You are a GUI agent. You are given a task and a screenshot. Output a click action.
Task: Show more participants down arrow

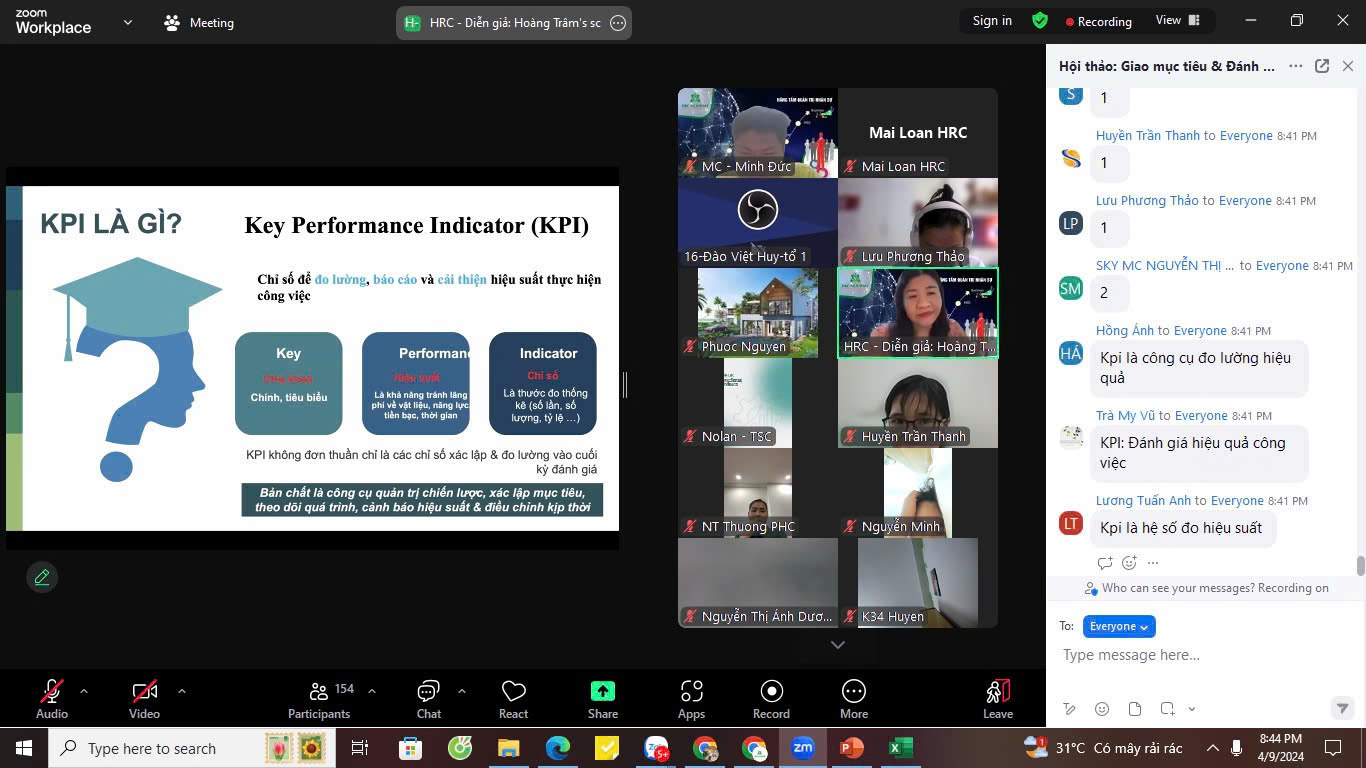[838, 645]
